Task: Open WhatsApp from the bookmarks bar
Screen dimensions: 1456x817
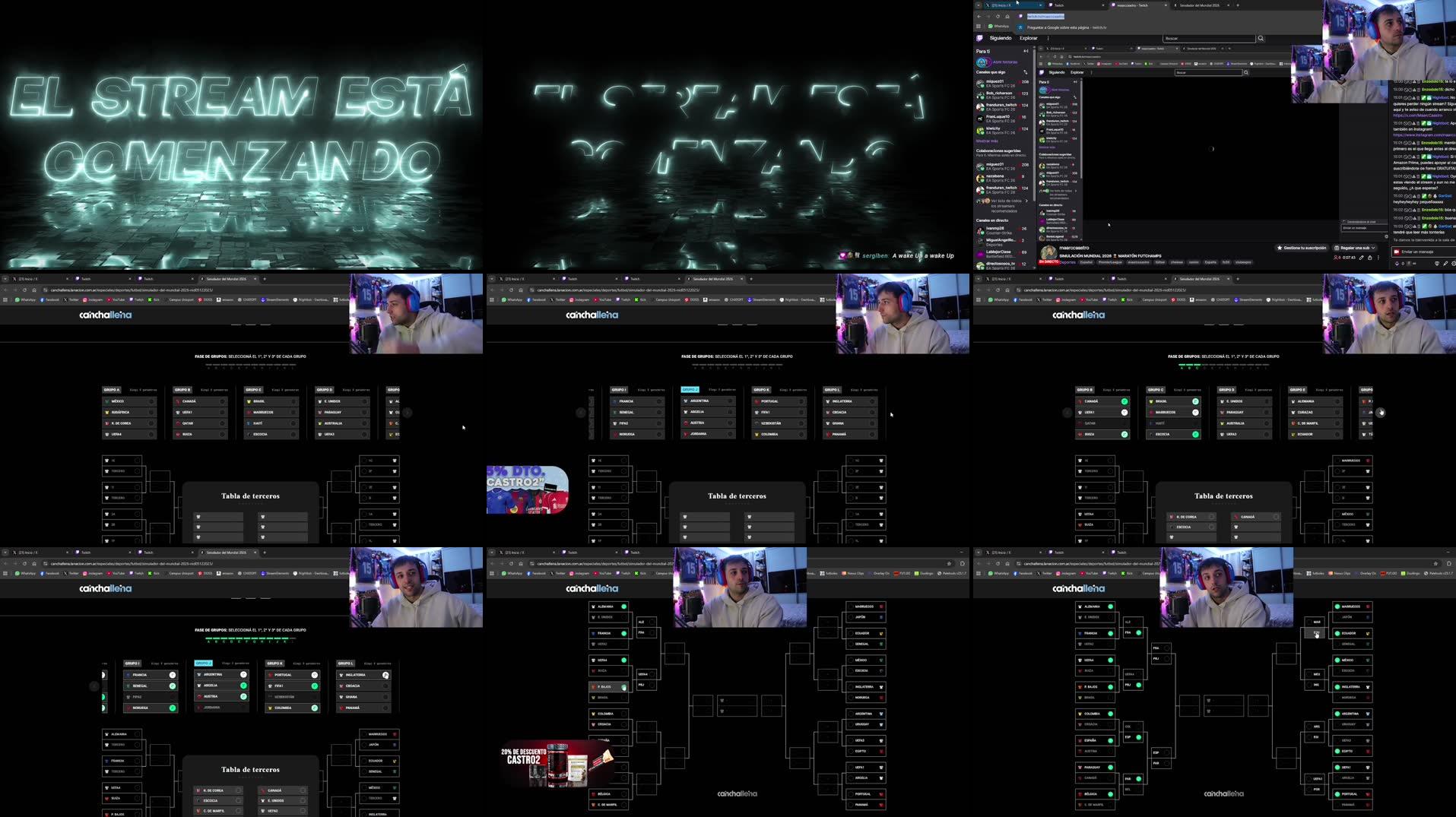Action: tap(25, 299)
